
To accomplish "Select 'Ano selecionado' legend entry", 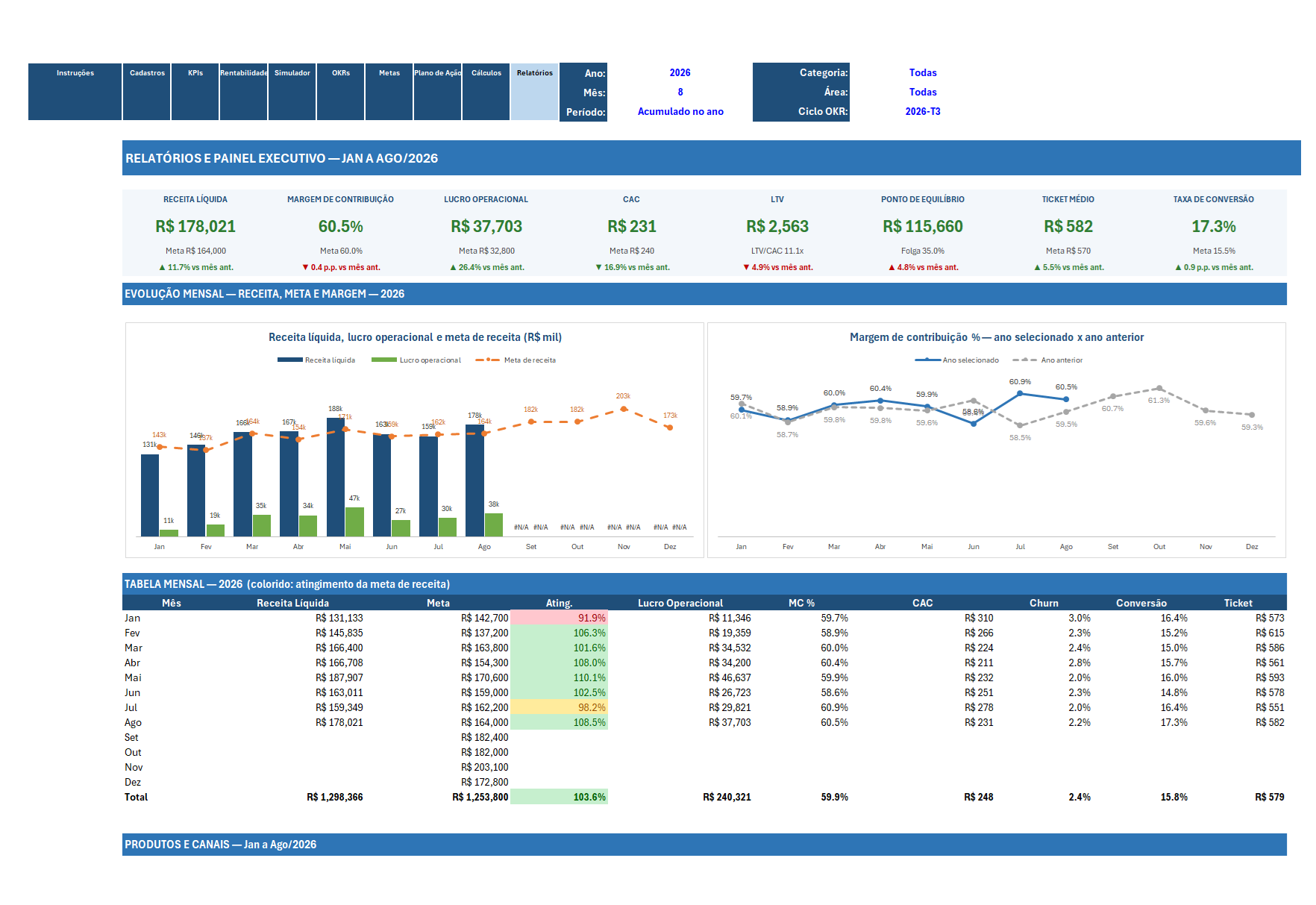I will click(x=957, y=360).
